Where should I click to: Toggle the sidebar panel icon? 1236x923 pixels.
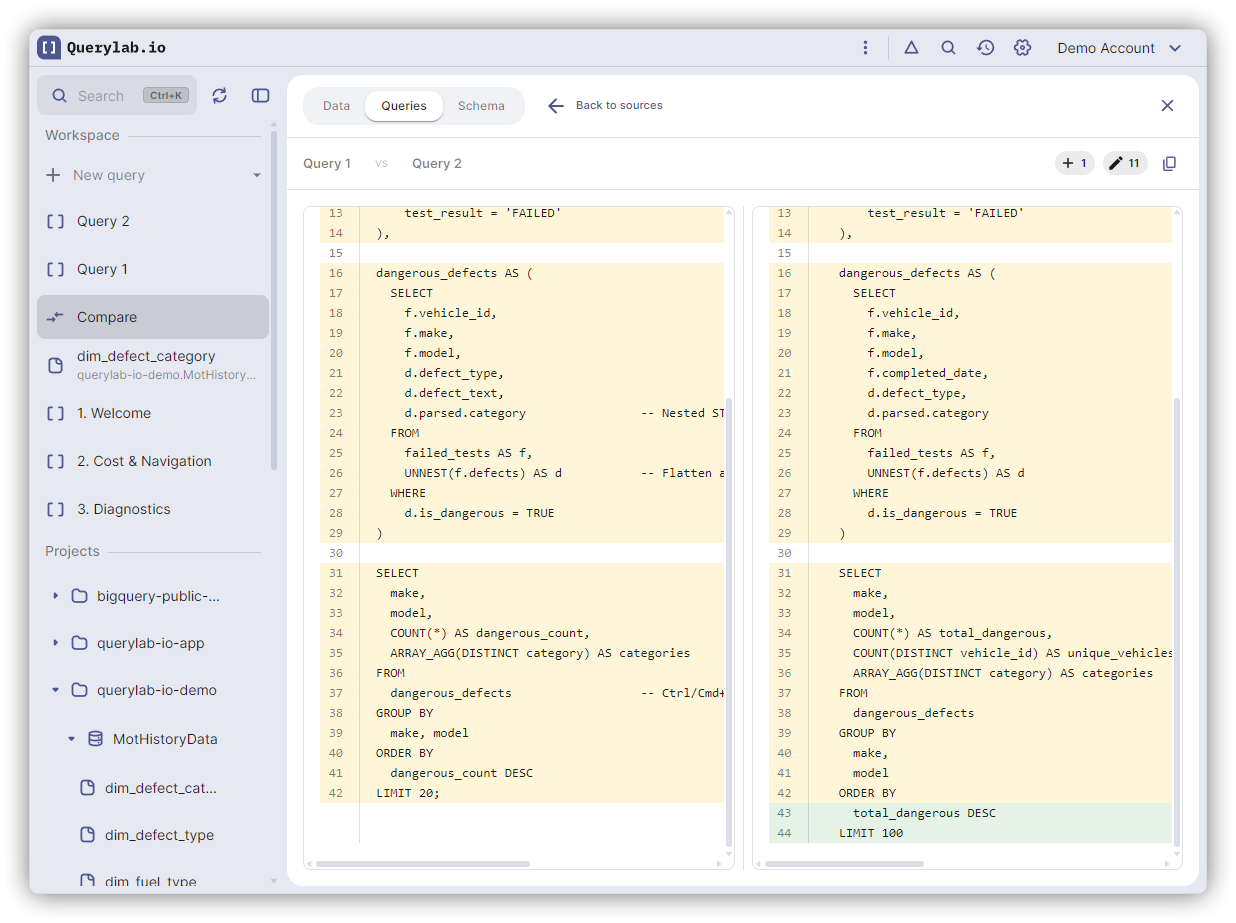point(260,95)
